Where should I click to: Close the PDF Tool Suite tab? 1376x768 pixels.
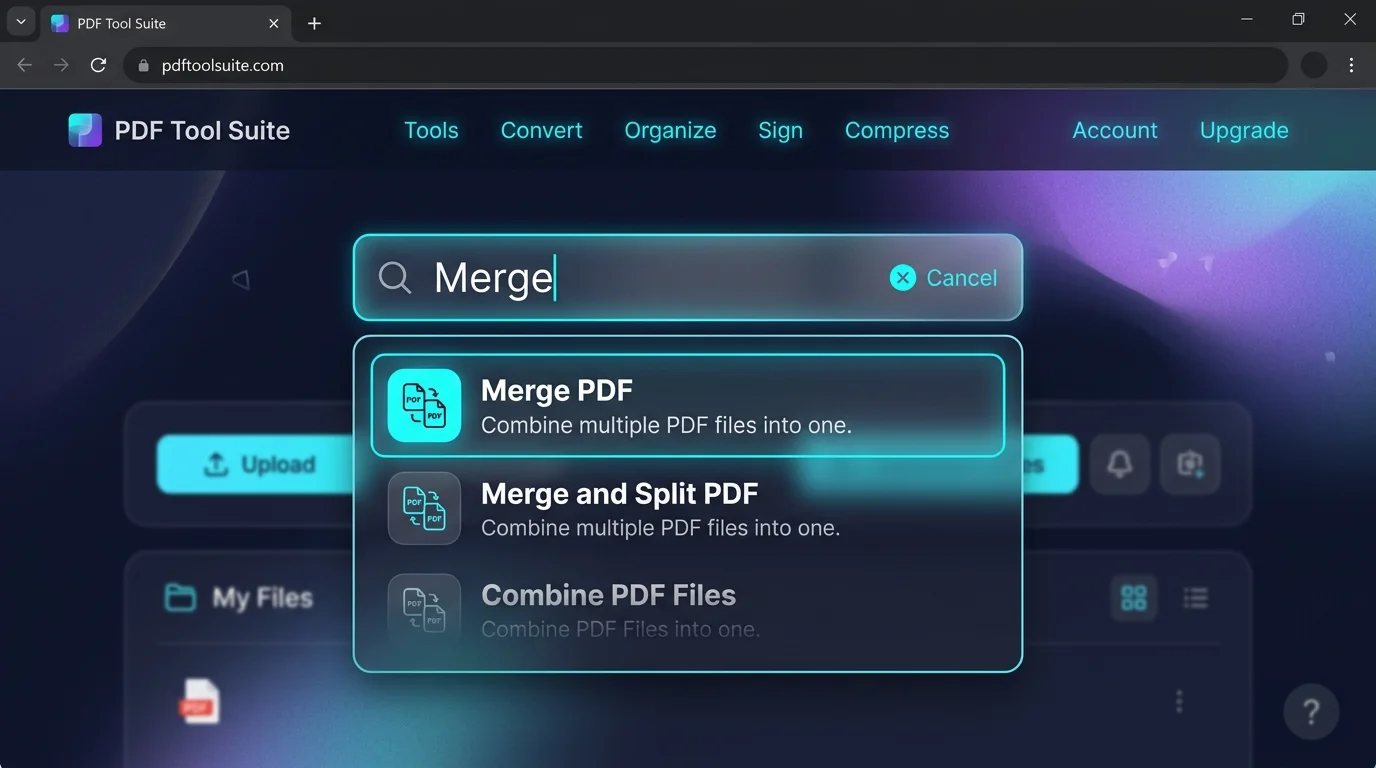point(273,23)
